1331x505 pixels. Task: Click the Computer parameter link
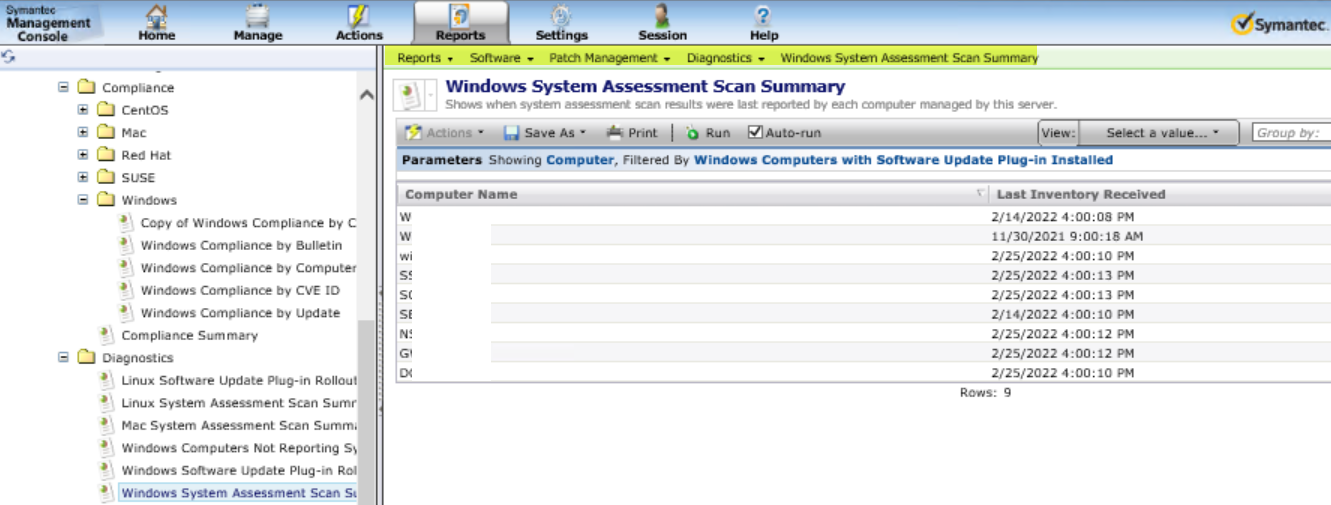click(580, 160)
